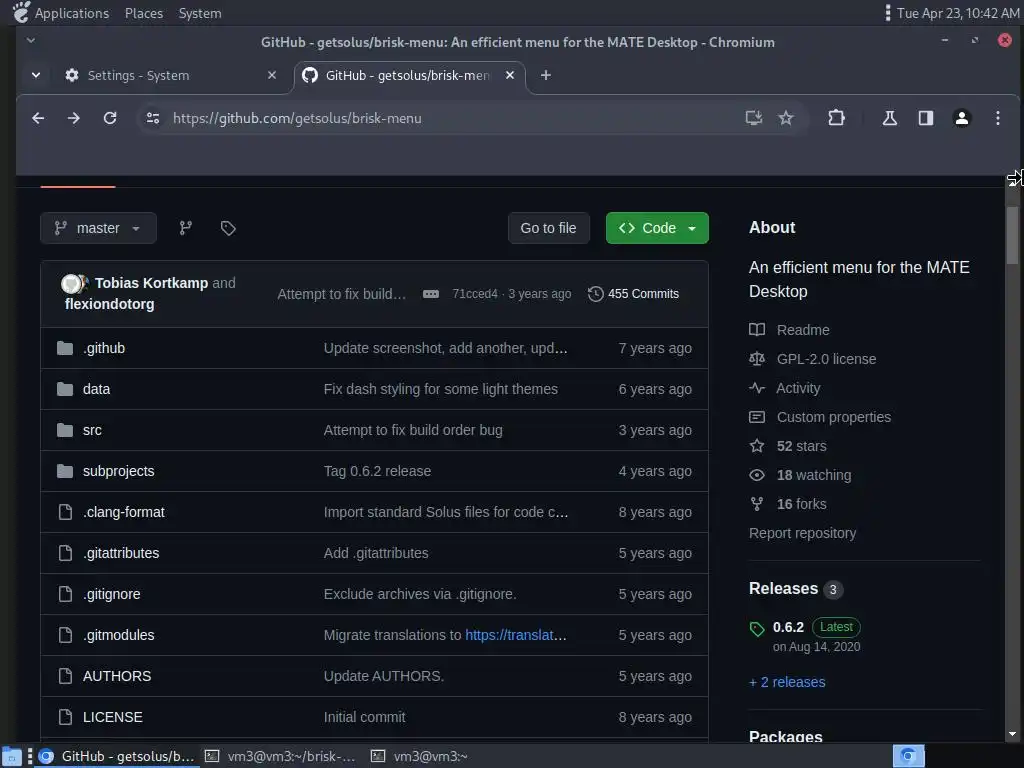Open Chromium three-dot menu
This screenshot has width=1024, height=768.
[997, 118]
